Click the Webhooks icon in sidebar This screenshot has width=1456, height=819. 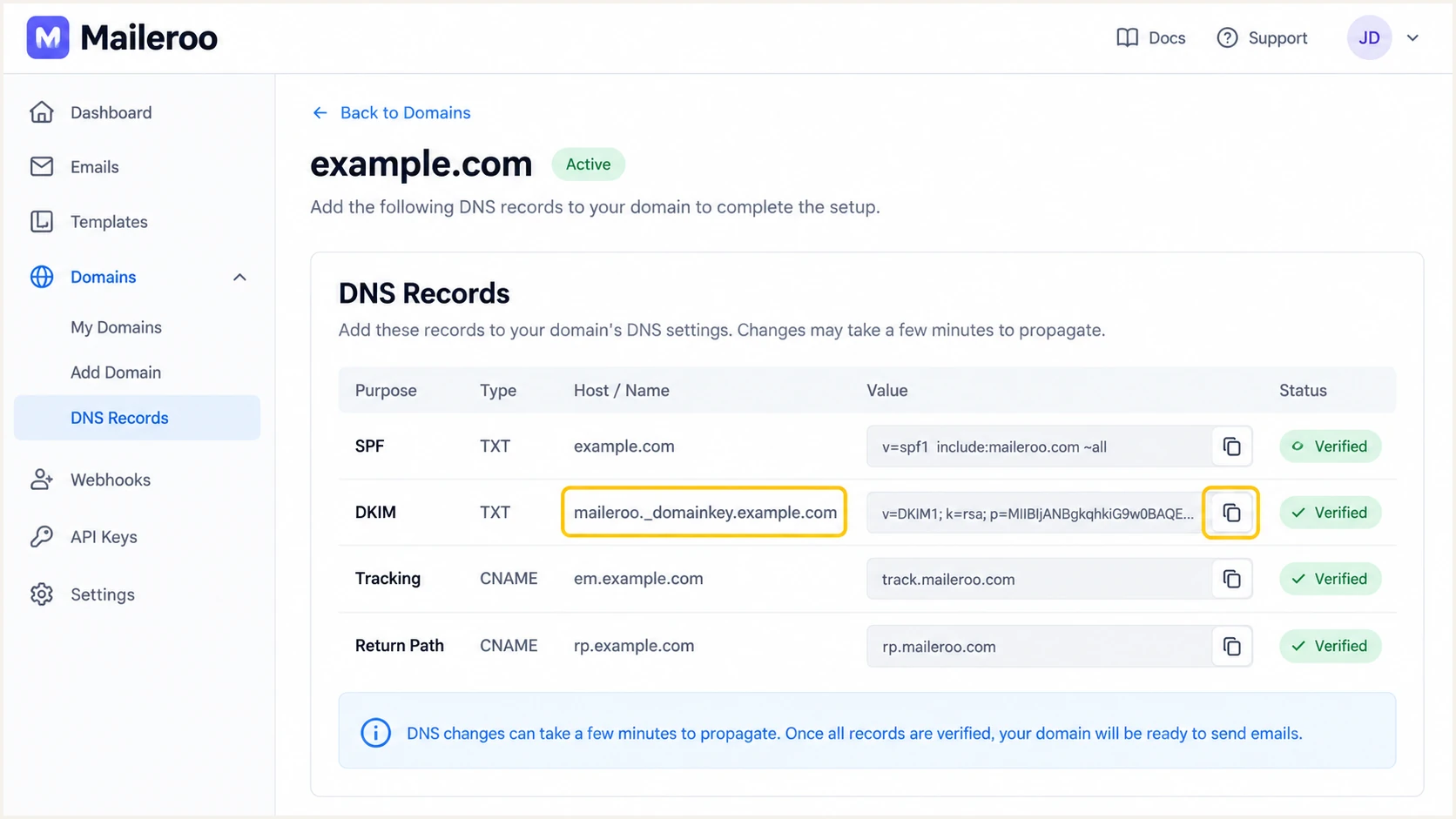(x=42, y=480)
